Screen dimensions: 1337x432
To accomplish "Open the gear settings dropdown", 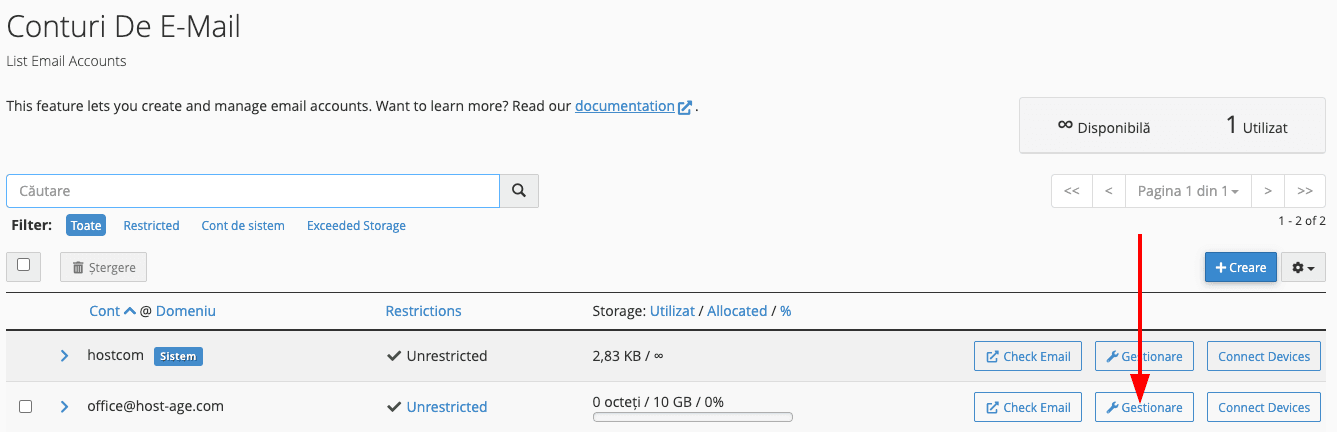I will 1302,267.
